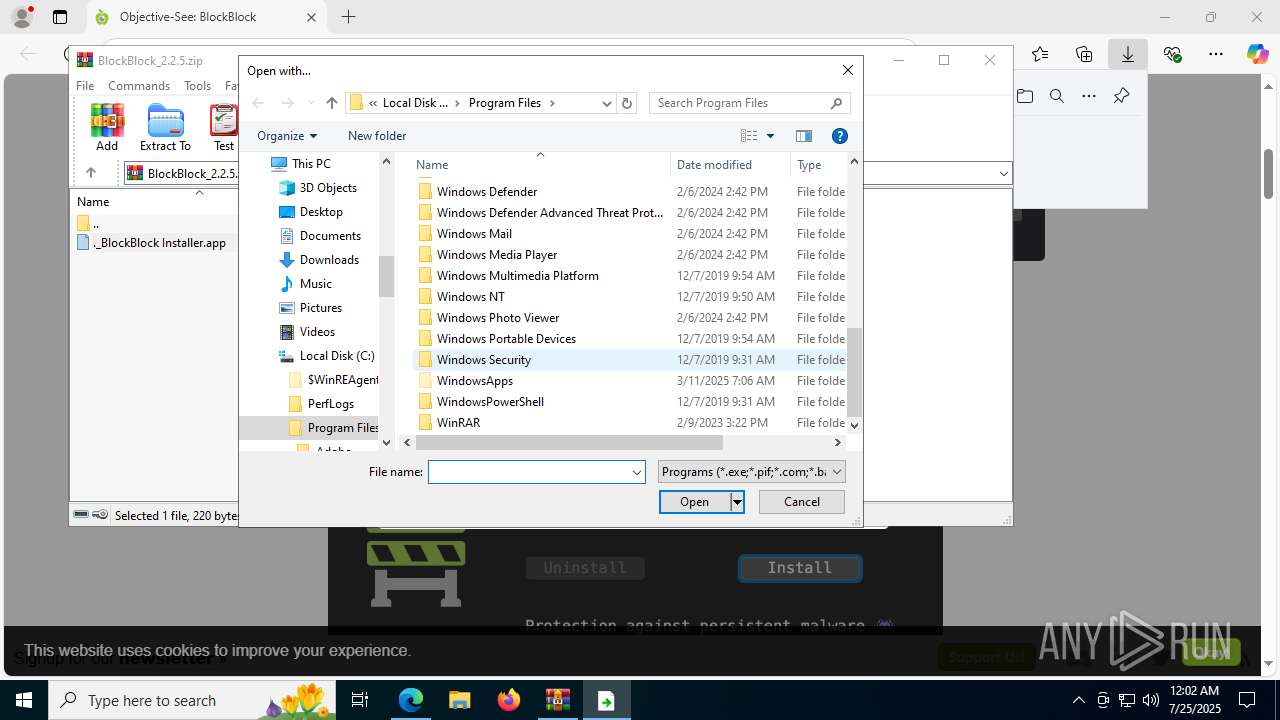Open Windows Start menu
The height and width of the screenshot is (720, 1280).
24,700
